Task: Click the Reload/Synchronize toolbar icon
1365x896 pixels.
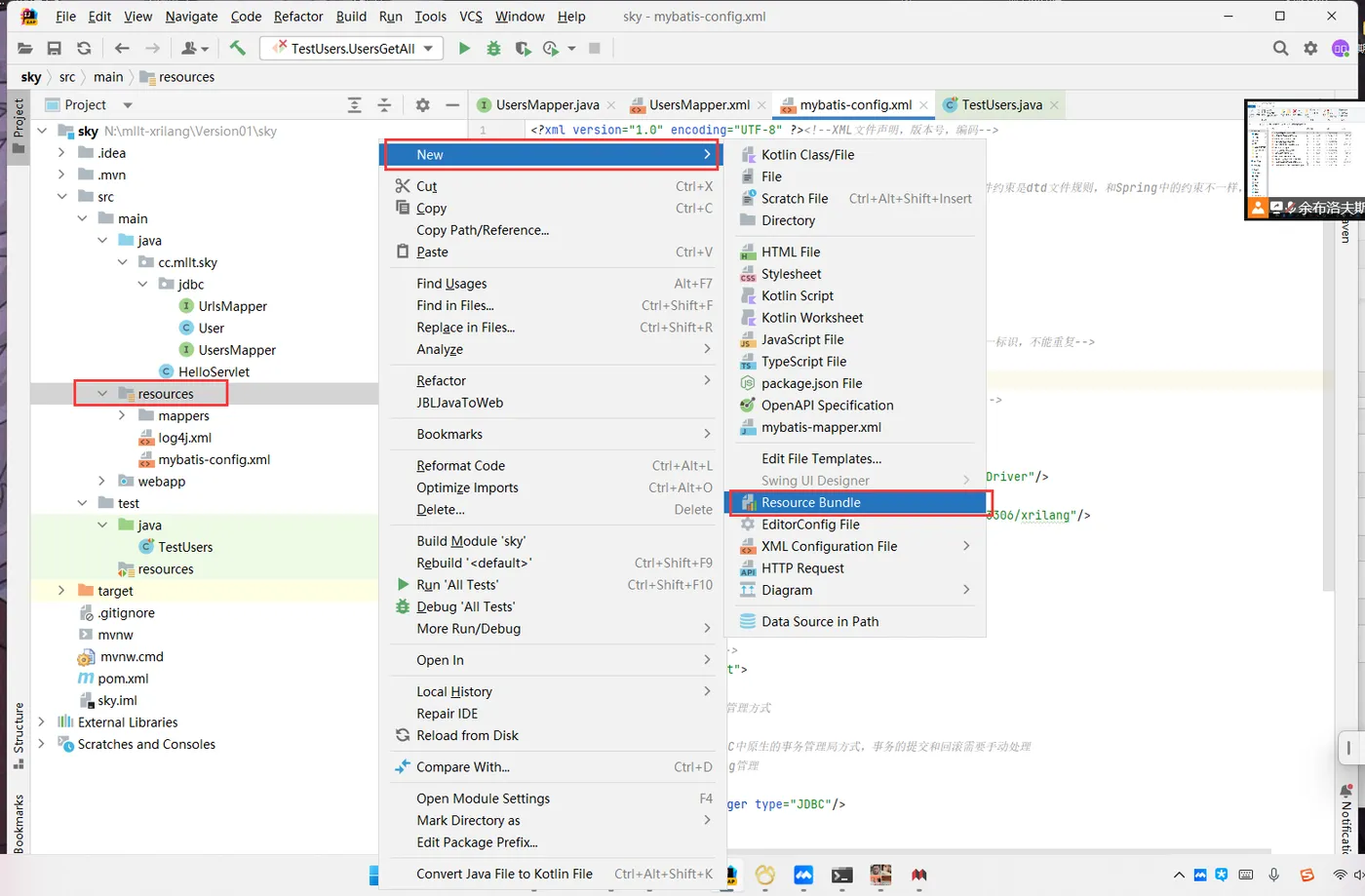Action: pos(84,48)
